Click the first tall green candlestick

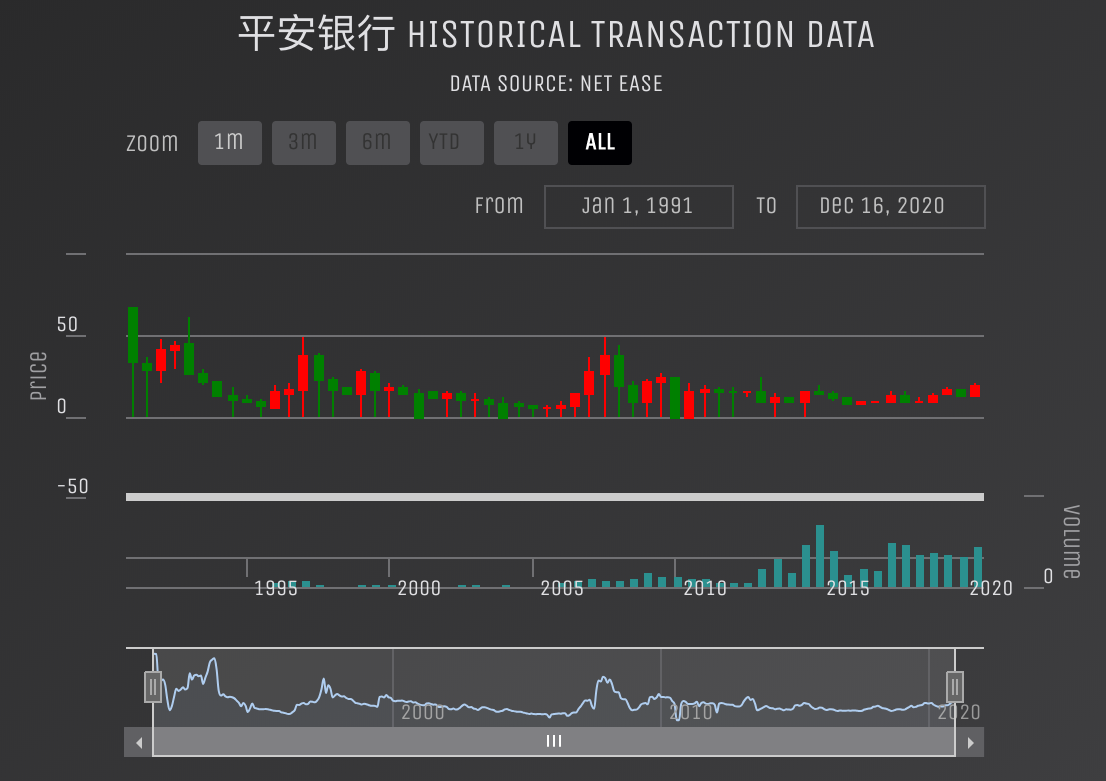point(133,335)
